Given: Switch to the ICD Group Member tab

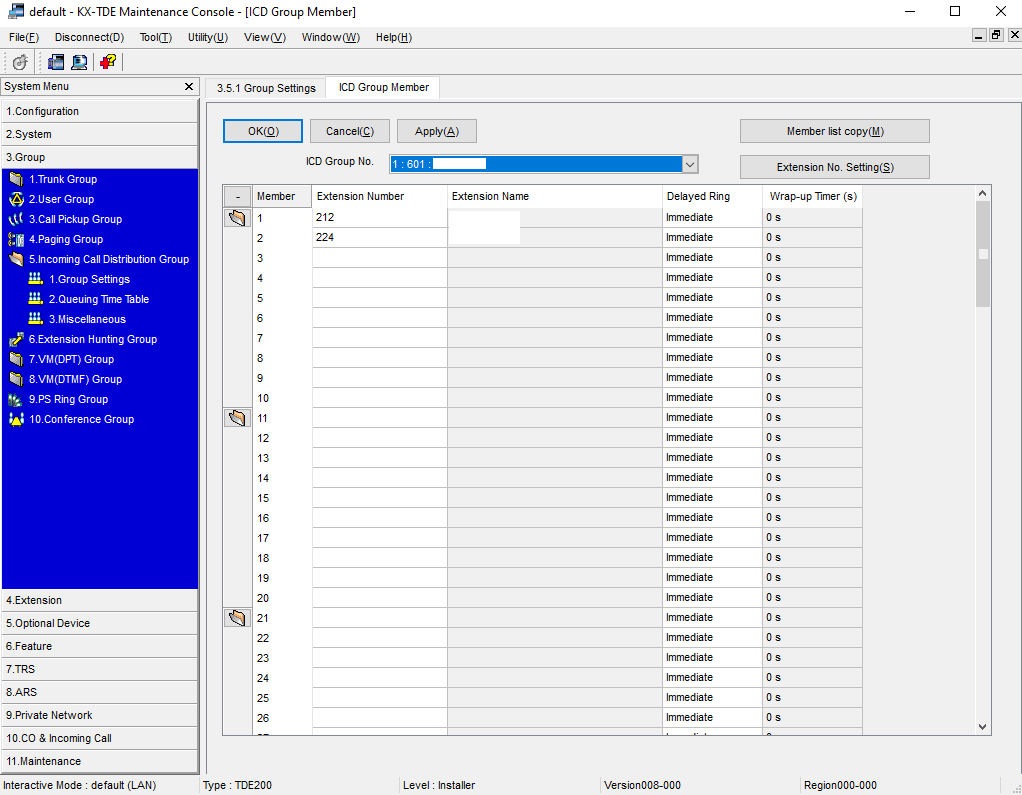Looking at the screenshot, I should 383,87.
